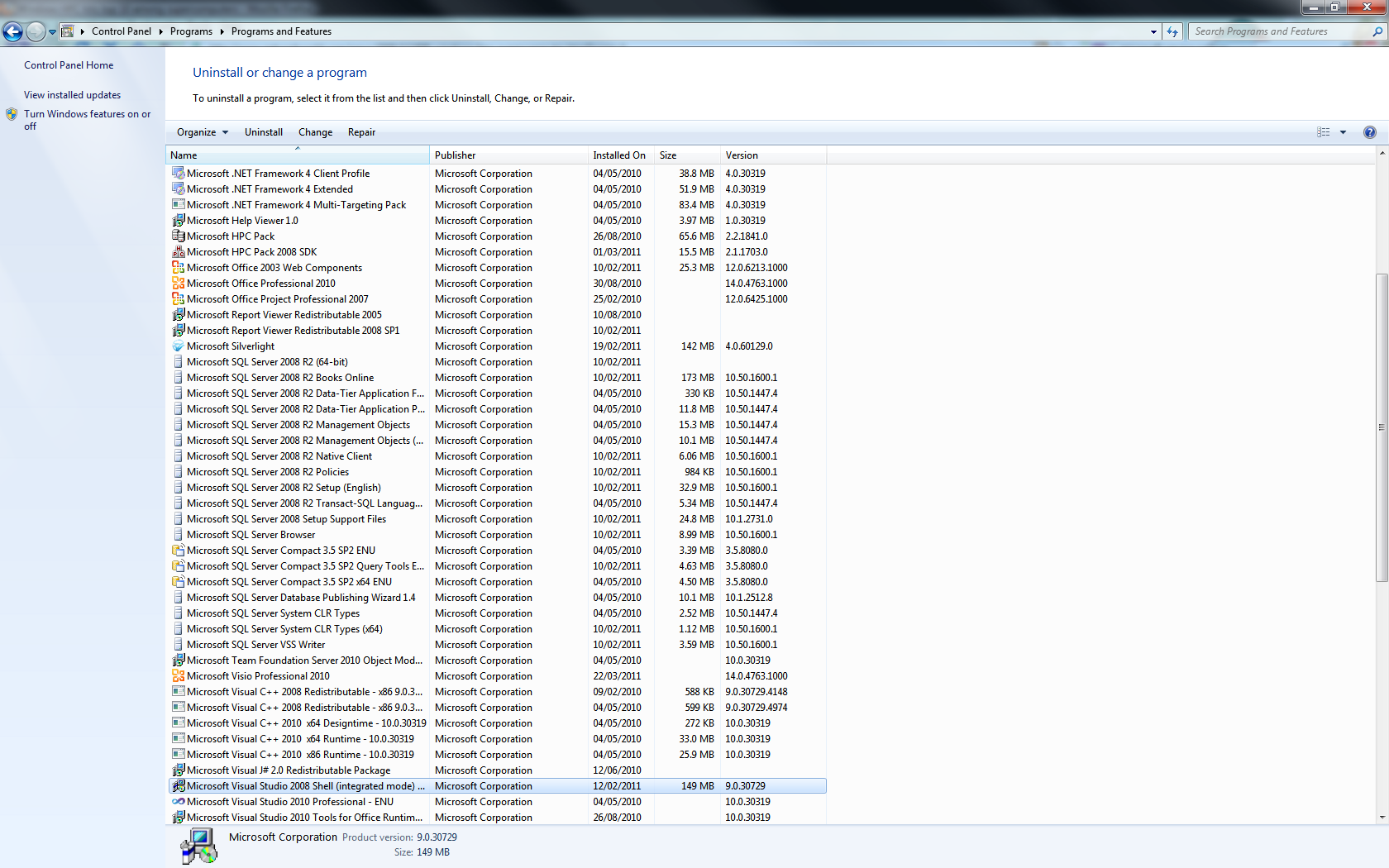Open the view options dropdown arrow
1389x868 pixels.
tap(1343, 132)
